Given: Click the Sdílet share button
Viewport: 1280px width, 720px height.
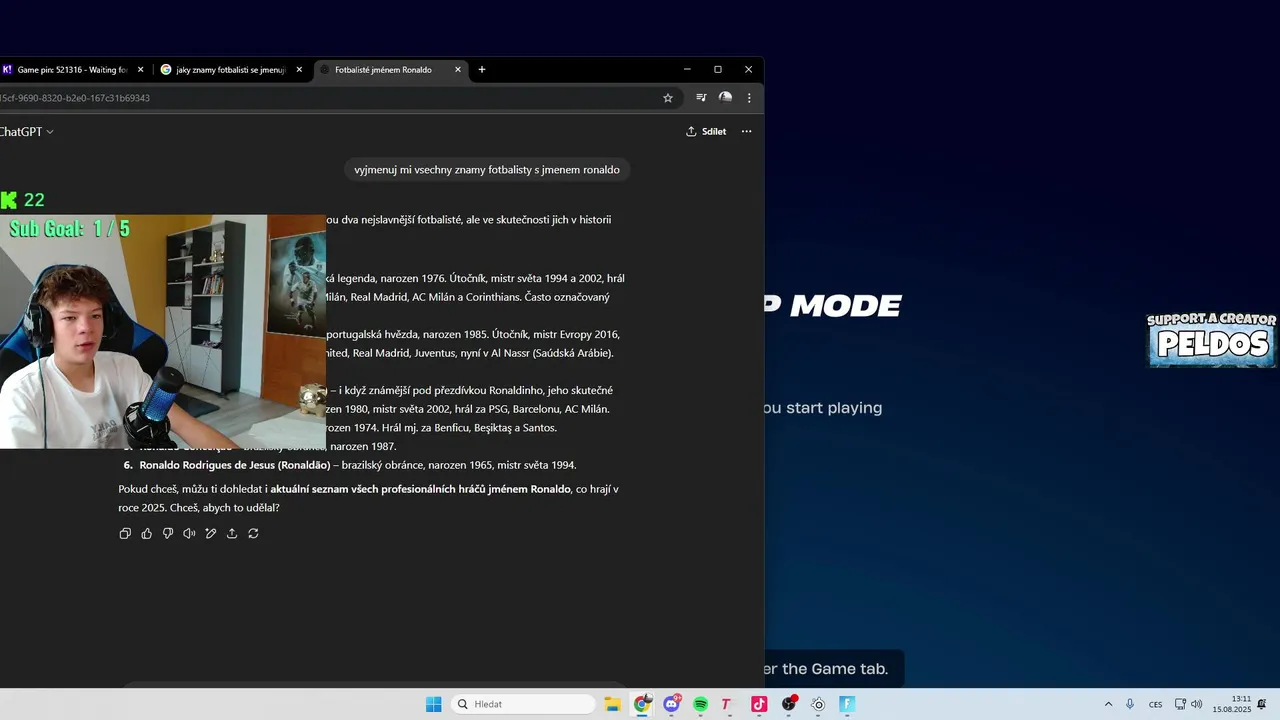Looking at the screenshot, I should click(706, 131).
